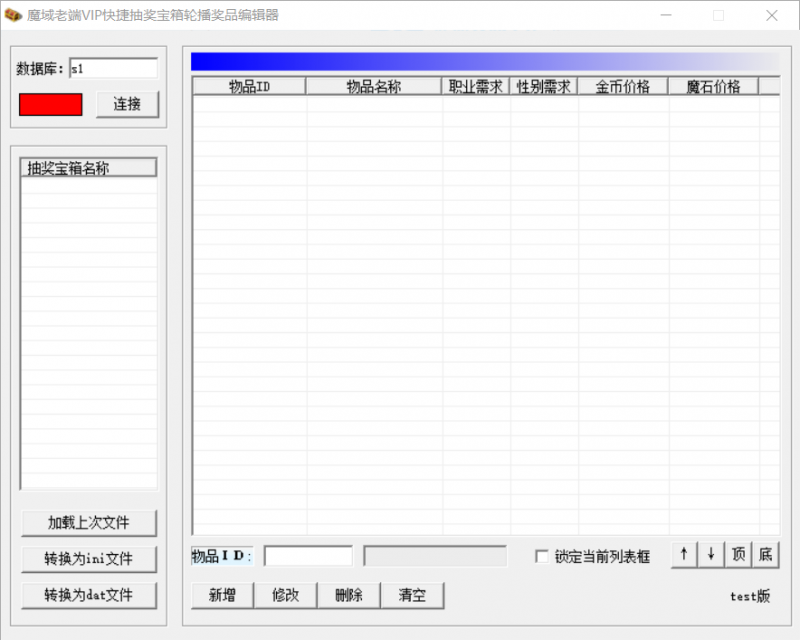Click the 转换为ini文件 button
Image resolution: width=800 pixels, height=640 pixels.
[88, 559]
